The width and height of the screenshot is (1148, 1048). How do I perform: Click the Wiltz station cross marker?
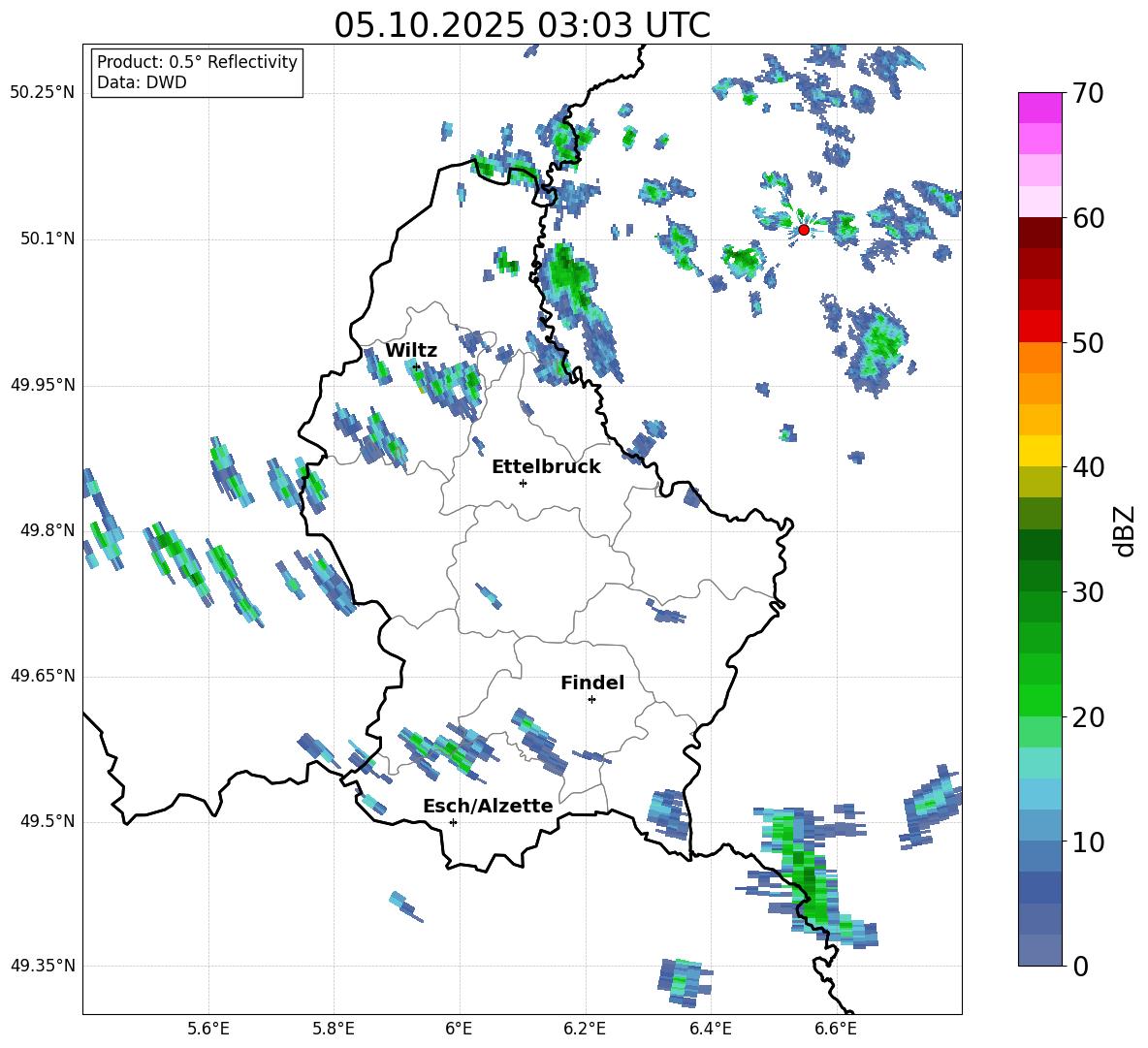click(416, 366)
